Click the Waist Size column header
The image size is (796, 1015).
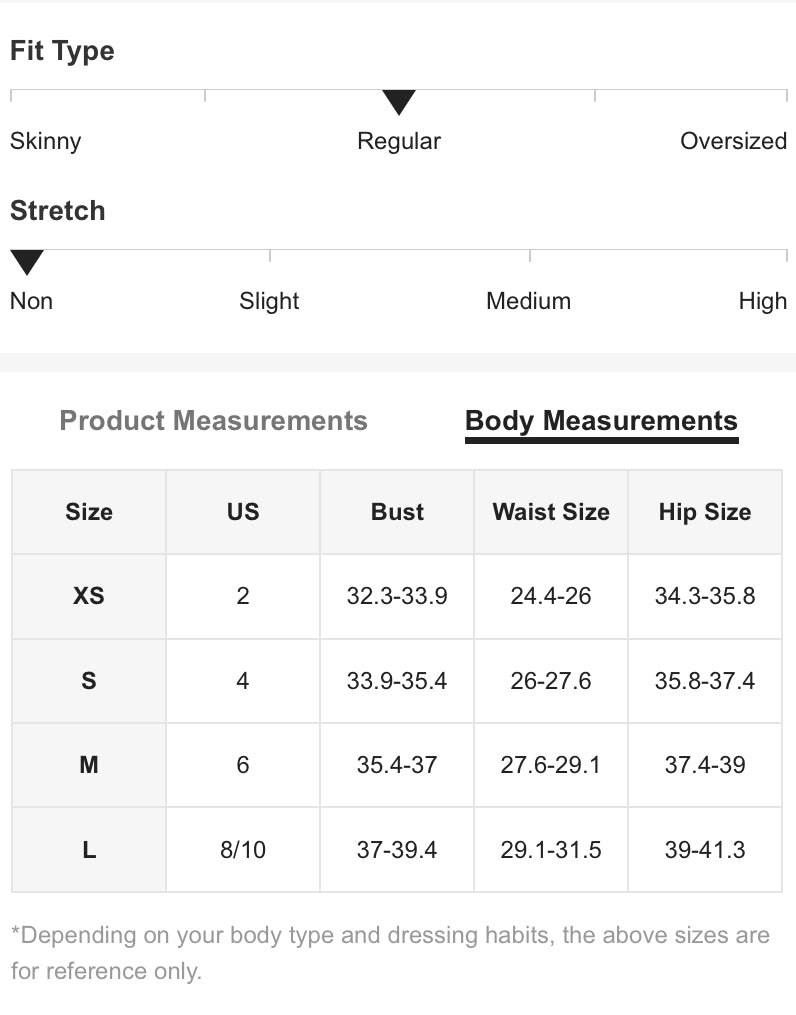point(551,512)
